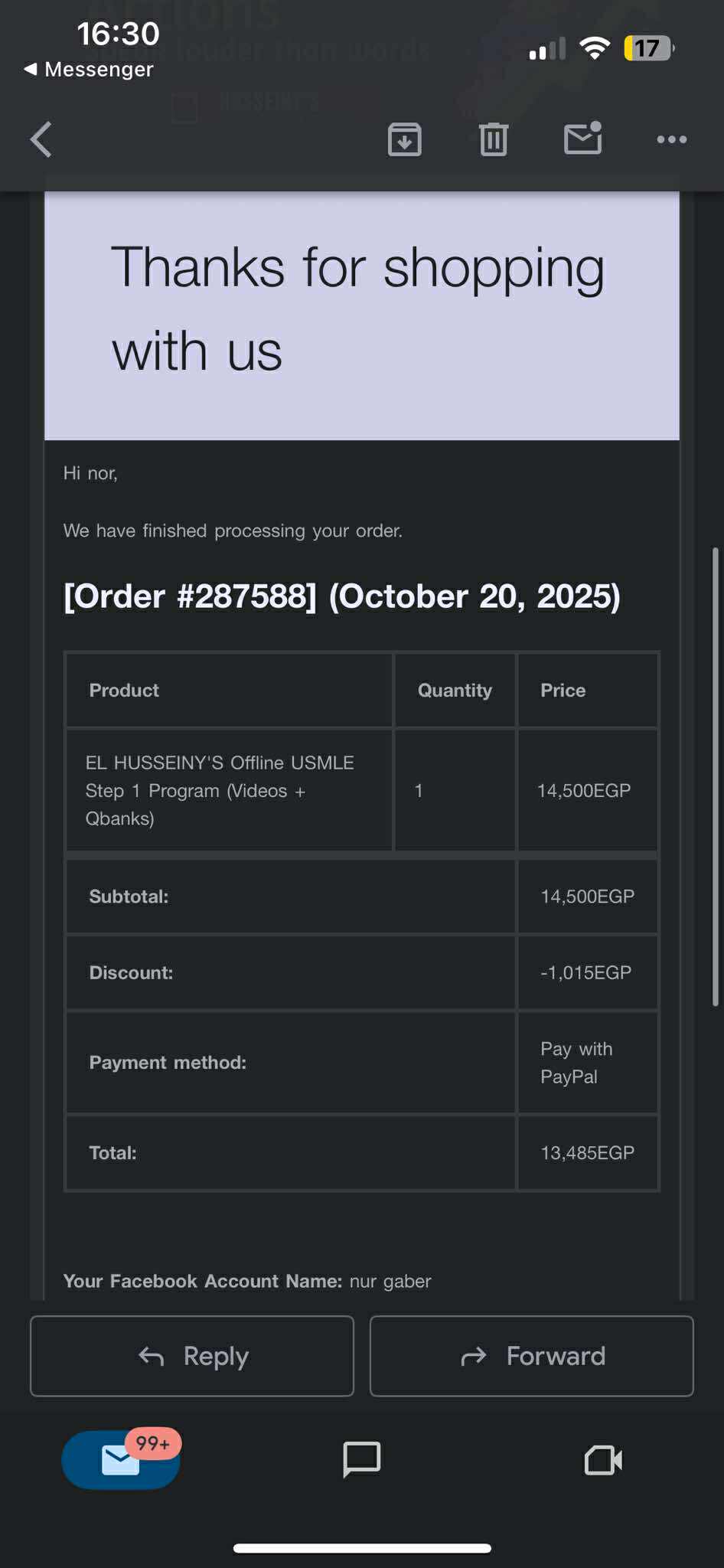Open the three-dot more options menu
724x1568 pixels.
point(671,139)
